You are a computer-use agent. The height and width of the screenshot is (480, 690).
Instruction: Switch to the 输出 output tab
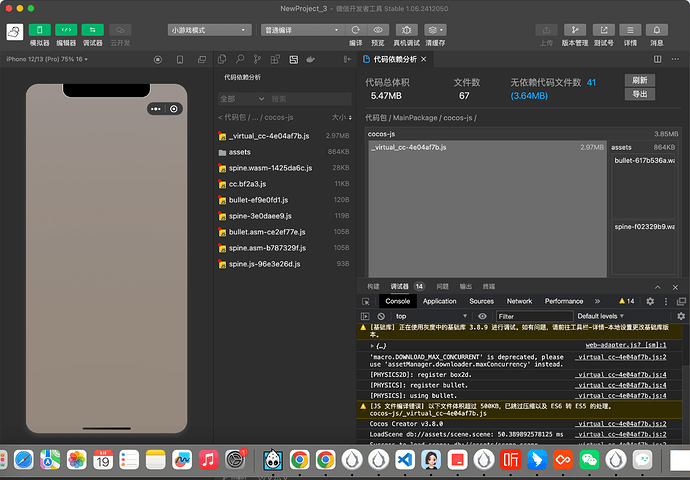click(466, 286)
